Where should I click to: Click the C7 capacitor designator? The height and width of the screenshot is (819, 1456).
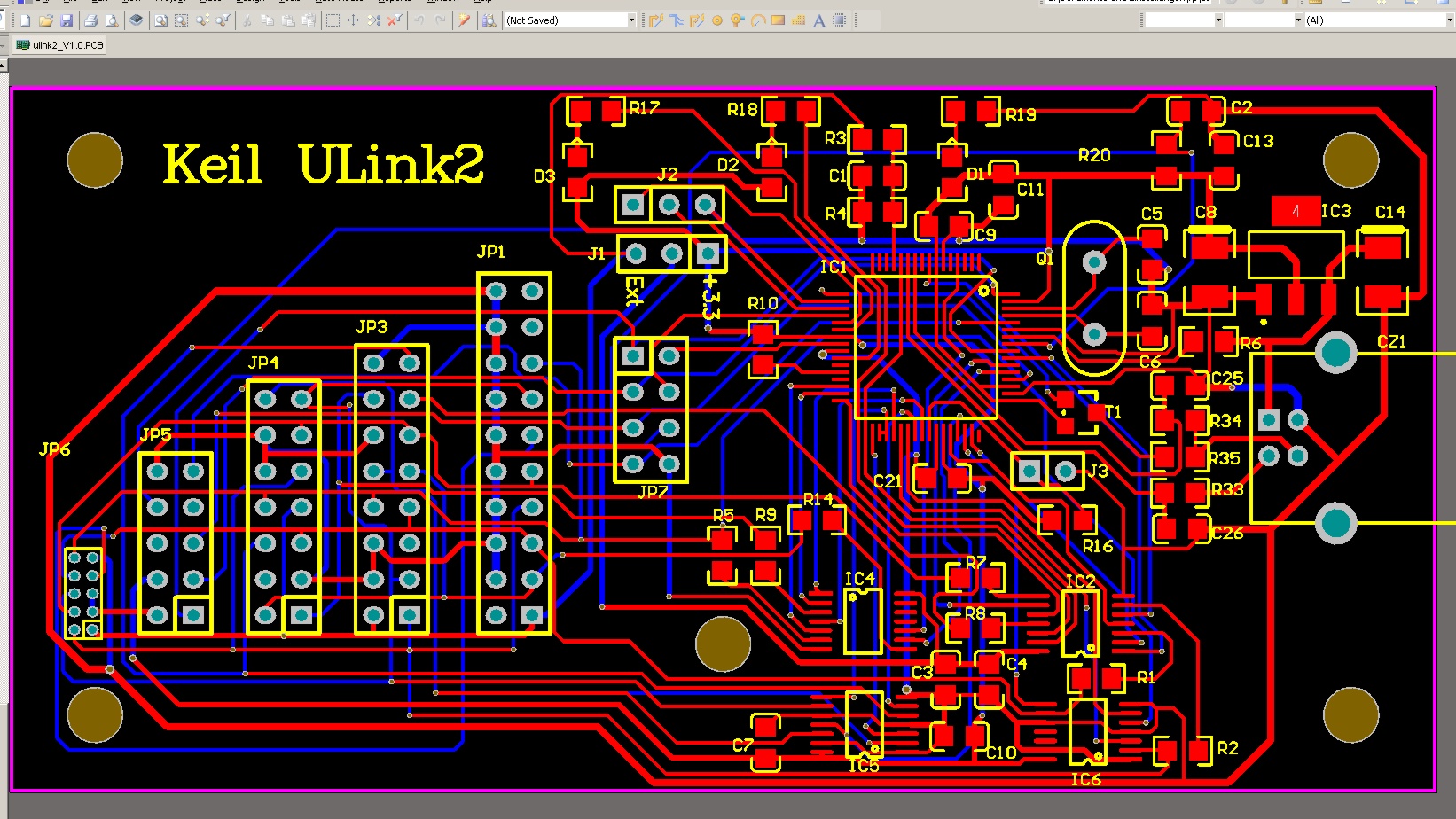pos(742,745)
